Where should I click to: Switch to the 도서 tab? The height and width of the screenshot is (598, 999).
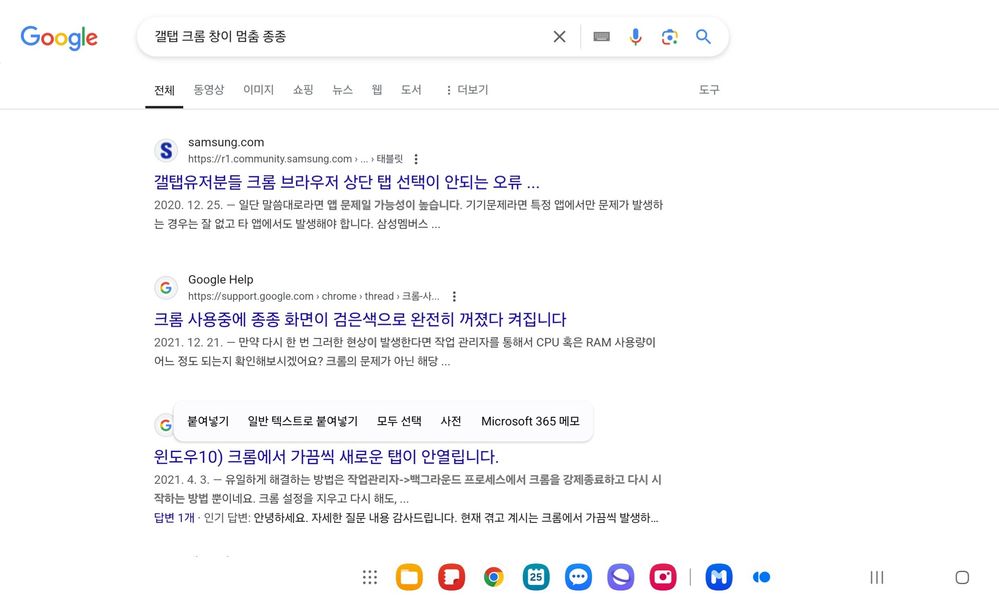411,90
